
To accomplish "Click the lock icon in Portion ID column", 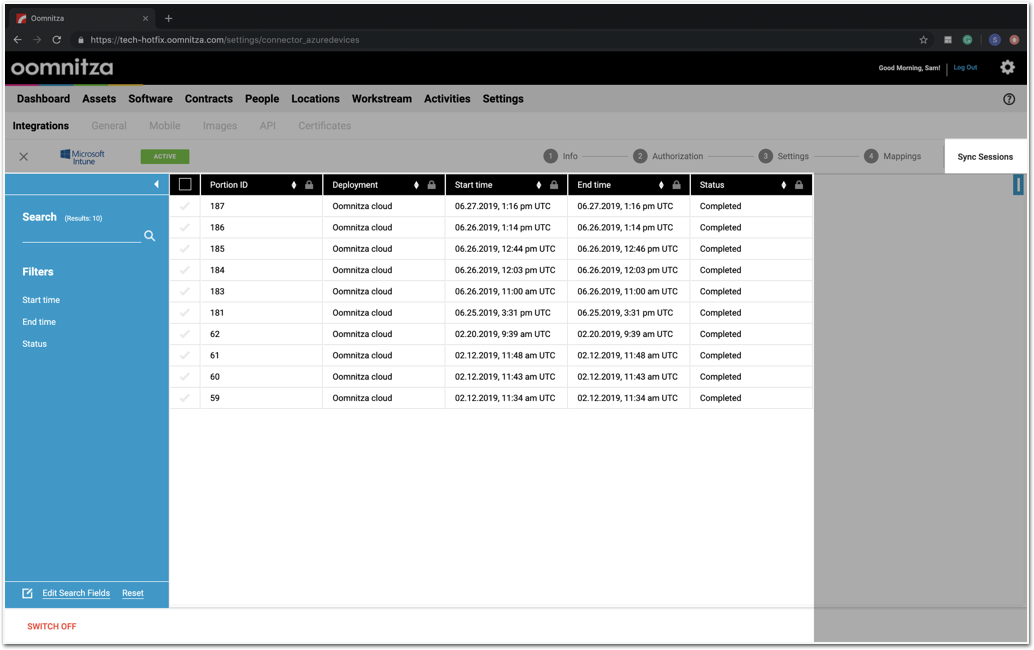I will (x=309, y=185).
